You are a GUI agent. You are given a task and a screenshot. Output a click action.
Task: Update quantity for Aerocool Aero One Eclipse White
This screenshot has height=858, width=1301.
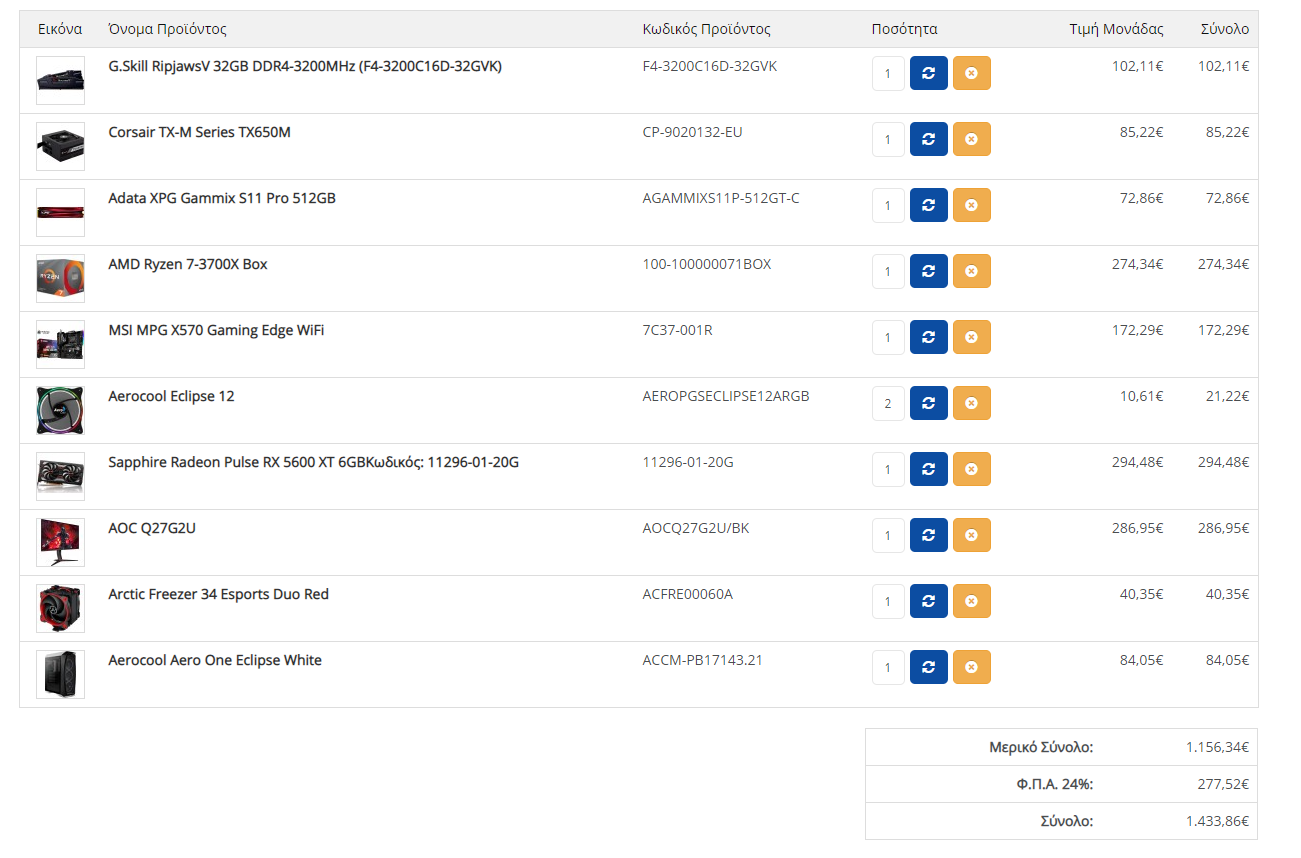point(928,667)
